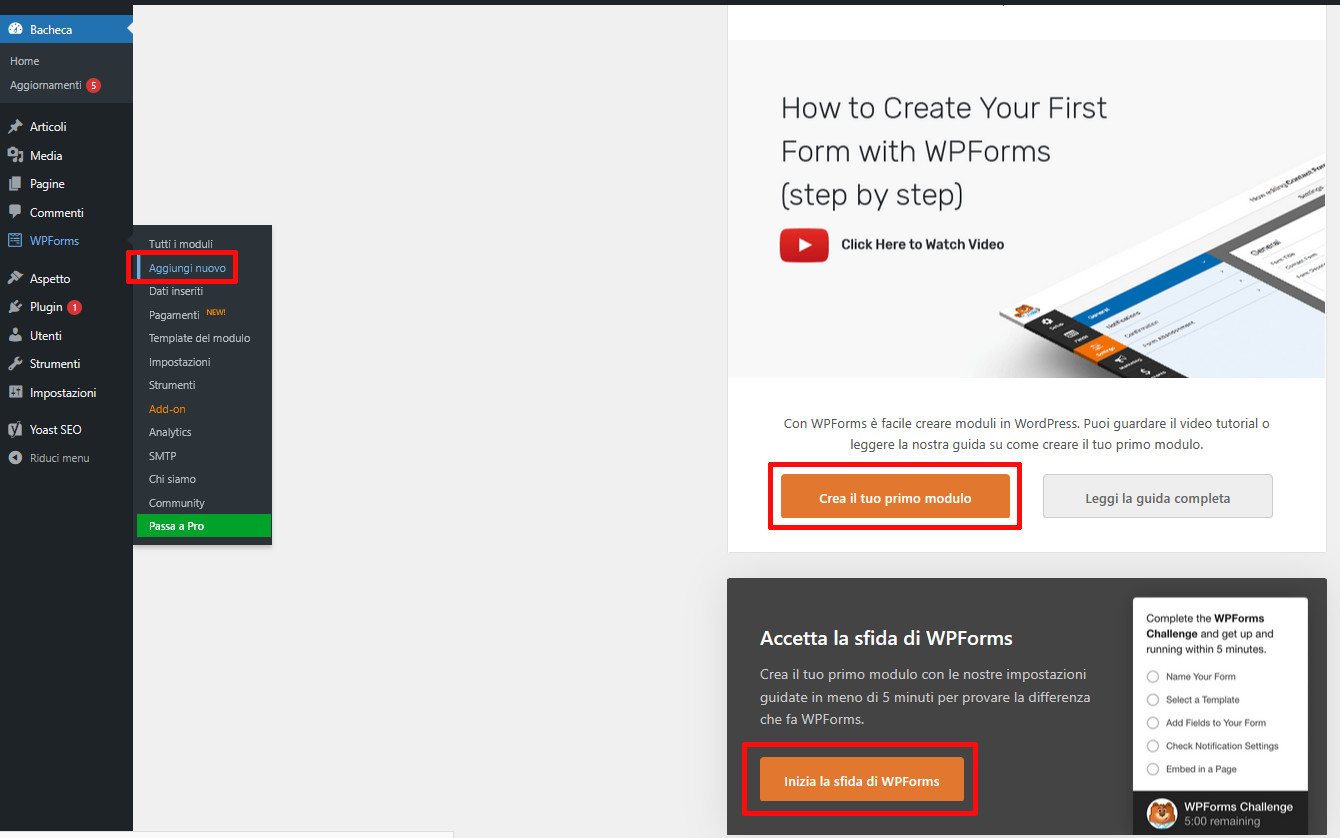Click Riduci menu text link
Image resolution: width=1340 pixels, height=838 pixels.
tap(60, 458)
